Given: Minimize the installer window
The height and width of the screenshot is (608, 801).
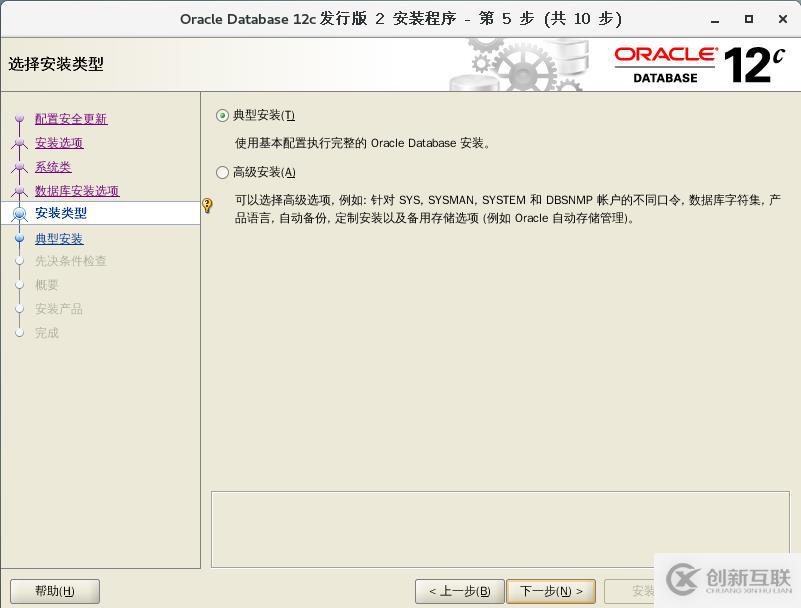Looking at the screenshot, I should point(715,19).
